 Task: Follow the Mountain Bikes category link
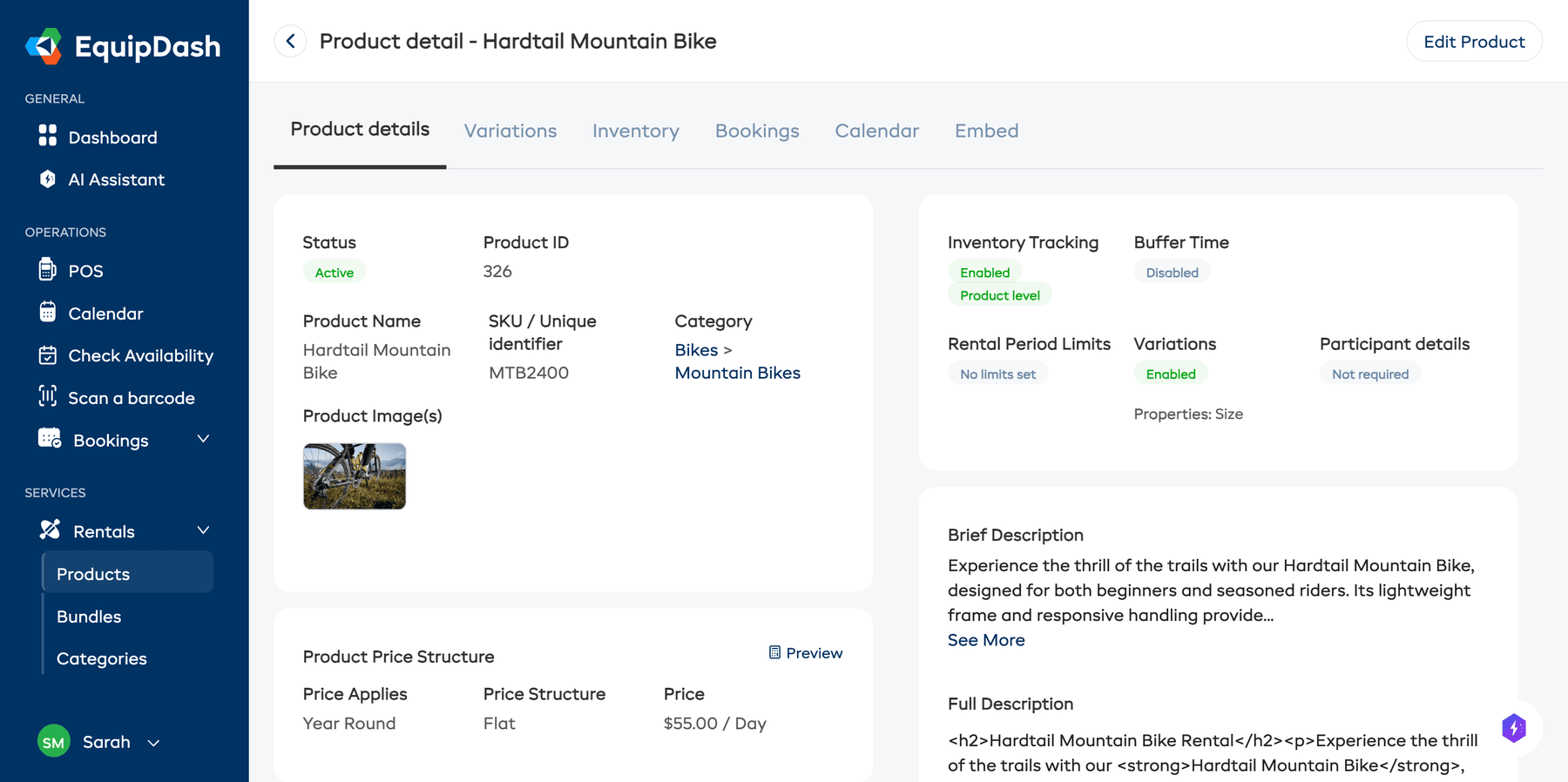738,372
